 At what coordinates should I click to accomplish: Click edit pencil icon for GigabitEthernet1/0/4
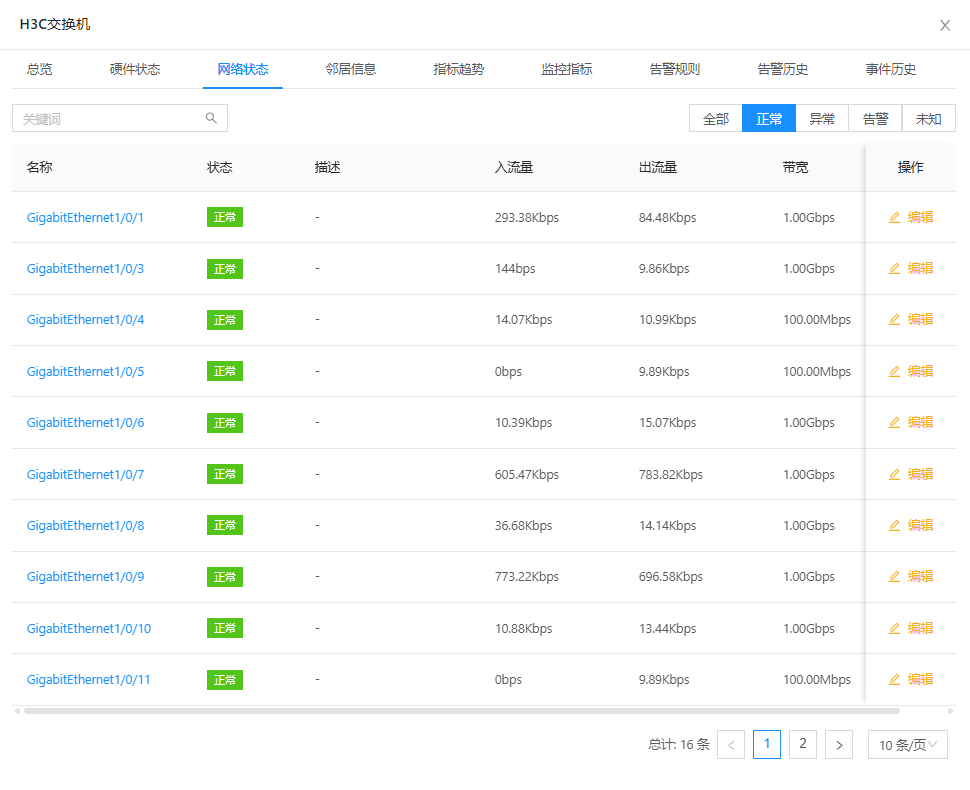click(895, 320)
